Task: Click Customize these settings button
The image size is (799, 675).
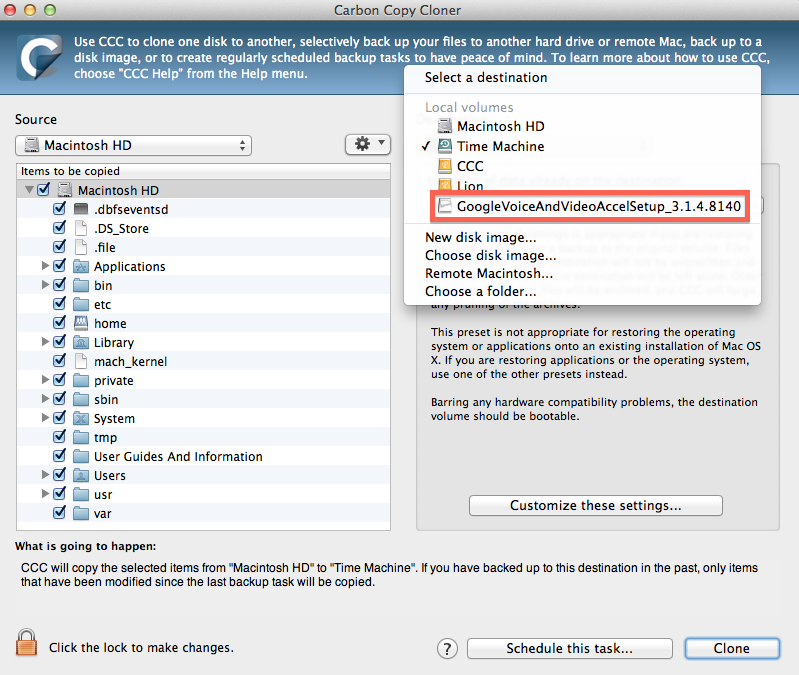Action: pos(596,505)
